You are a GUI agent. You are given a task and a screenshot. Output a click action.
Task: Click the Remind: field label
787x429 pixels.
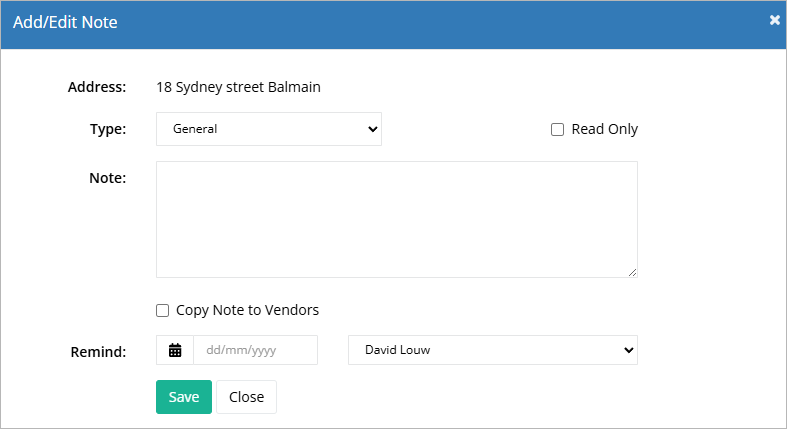click(x=98, y=352)
